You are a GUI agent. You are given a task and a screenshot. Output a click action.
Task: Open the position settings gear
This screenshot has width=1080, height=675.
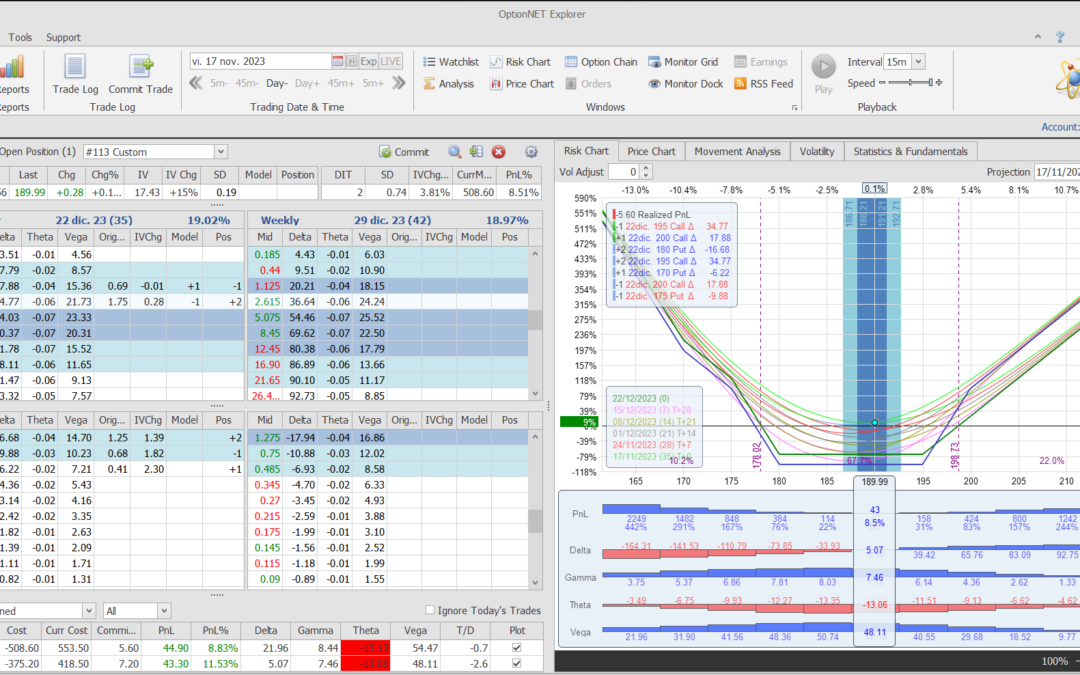(531, 152)
